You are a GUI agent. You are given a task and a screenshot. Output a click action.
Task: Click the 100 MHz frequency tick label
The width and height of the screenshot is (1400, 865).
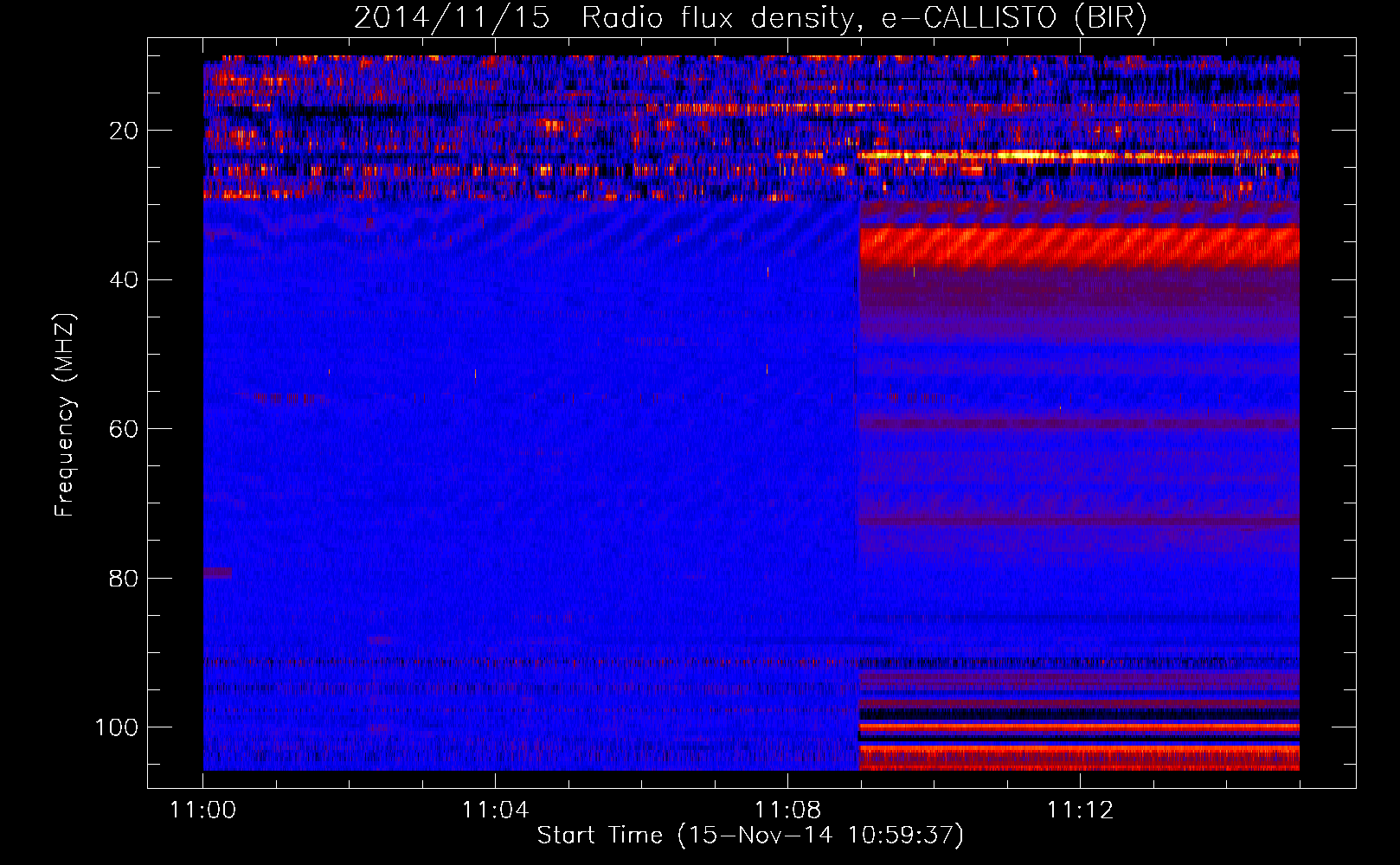coord(117,727)
